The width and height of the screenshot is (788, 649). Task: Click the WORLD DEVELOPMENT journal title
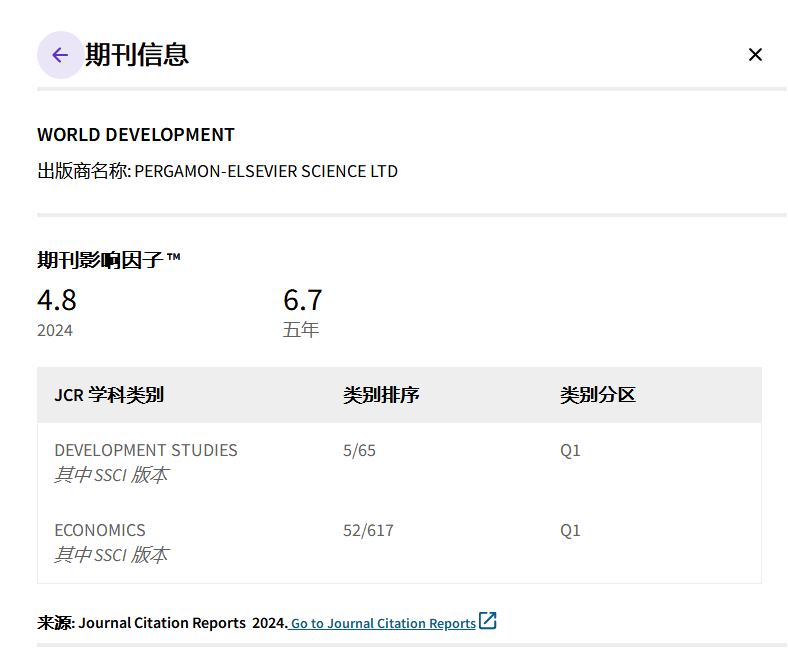[136, 135]
